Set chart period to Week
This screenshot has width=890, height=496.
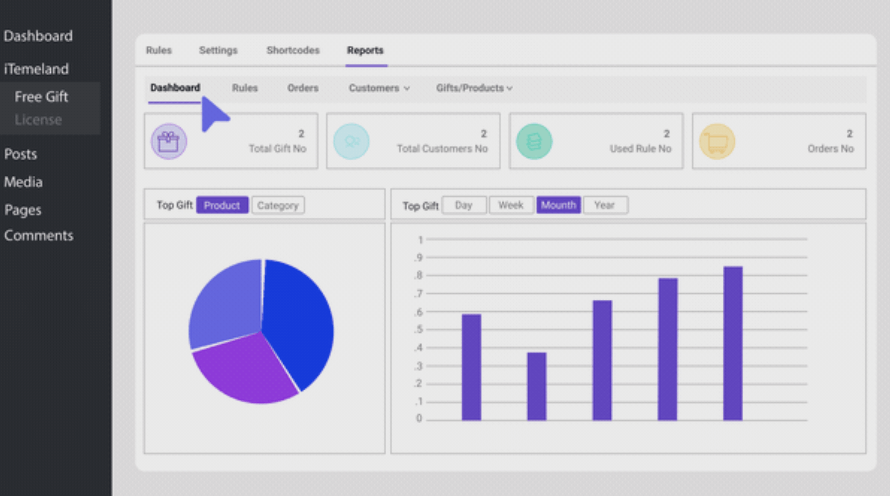pos(511,205)
